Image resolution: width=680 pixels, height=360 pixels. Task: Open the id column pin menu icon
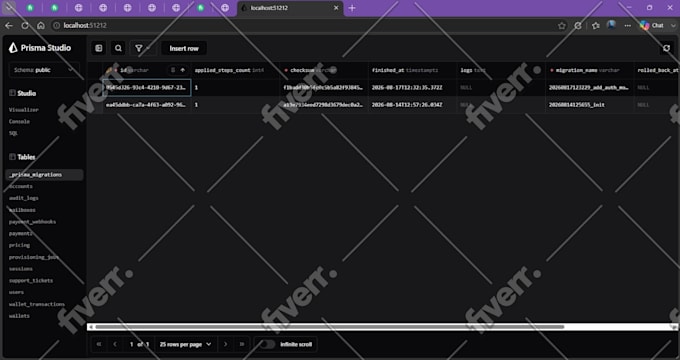pos(173,70)
